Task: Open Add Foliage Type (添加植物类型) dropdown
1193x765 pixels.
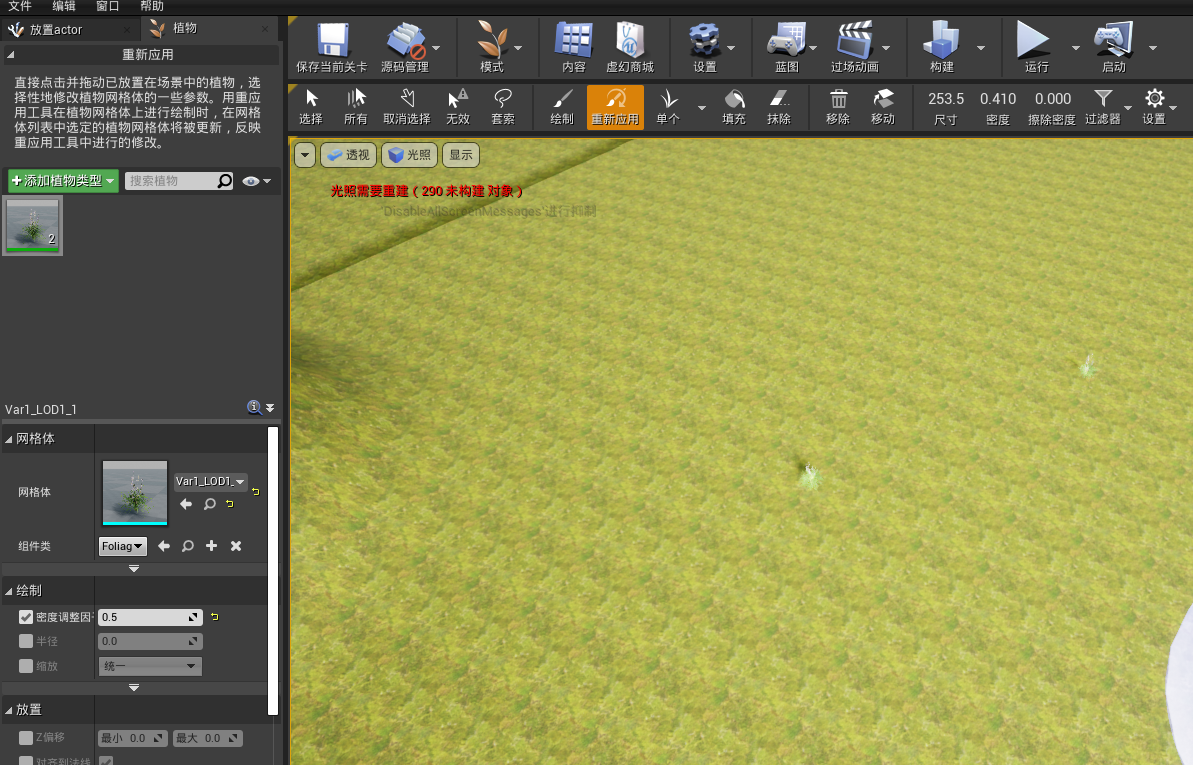Action: (x=63, y=181)
